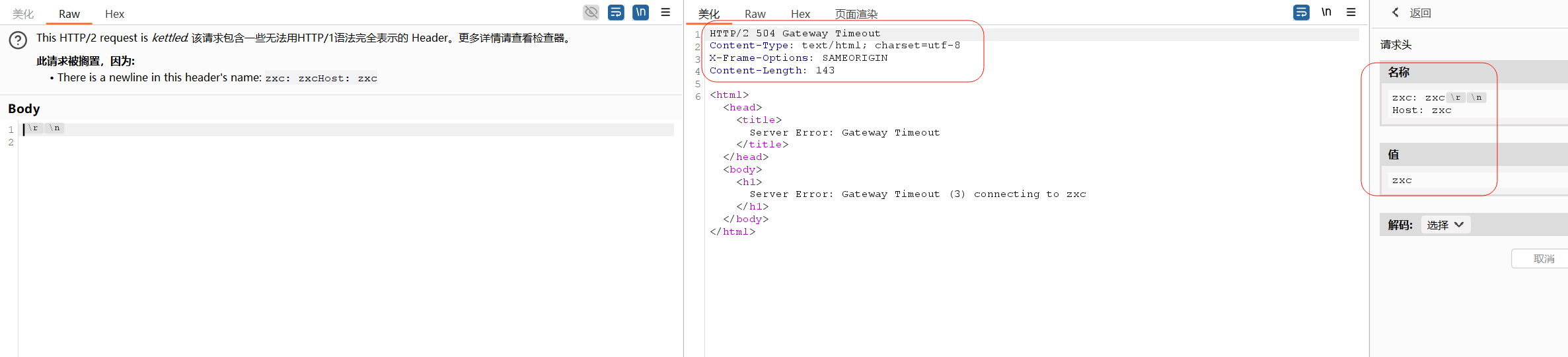Click the 名称 section label

click(1398, 72)
